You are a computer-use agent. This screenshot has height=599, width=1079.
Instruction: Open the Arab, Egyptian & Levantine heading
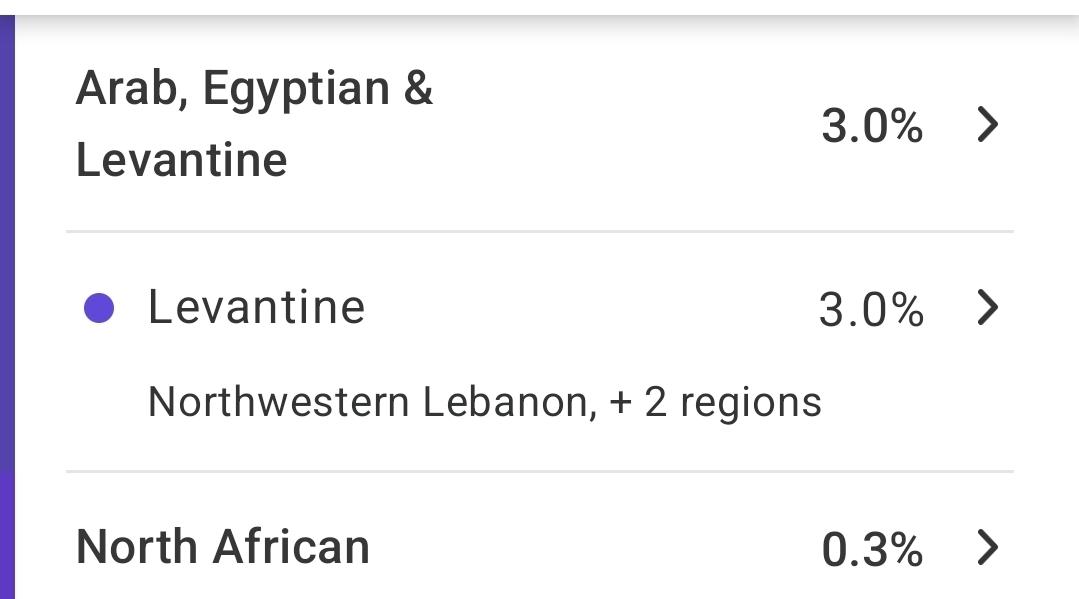click(x=254, y=124)
